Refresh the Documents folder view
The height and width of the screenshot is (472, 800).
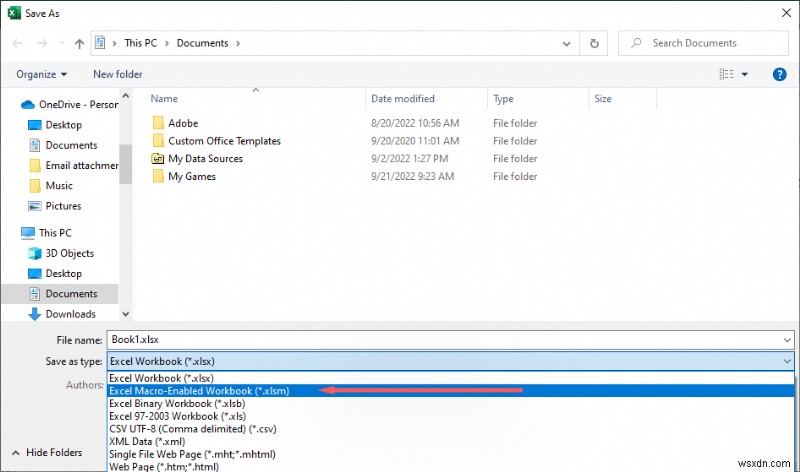594,43
